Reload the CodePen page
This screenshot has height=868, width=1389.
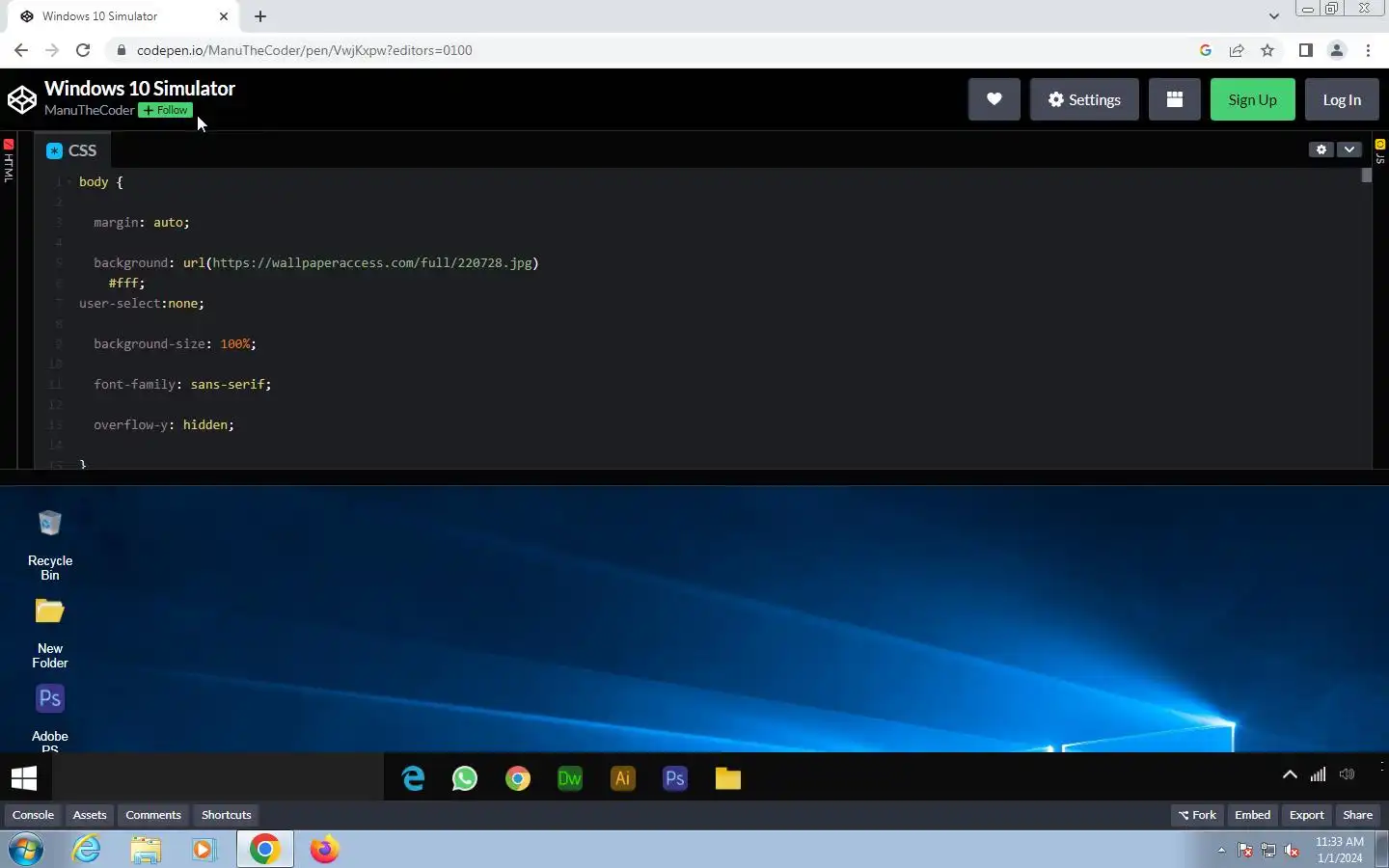point(83,50)
